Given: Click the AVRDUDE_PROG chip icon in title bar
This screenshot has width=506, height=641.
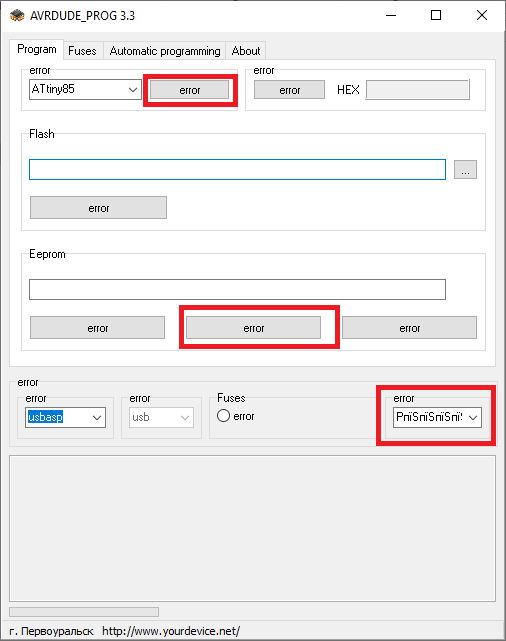Looking at the screenshot, I should [x=17, y=16].
